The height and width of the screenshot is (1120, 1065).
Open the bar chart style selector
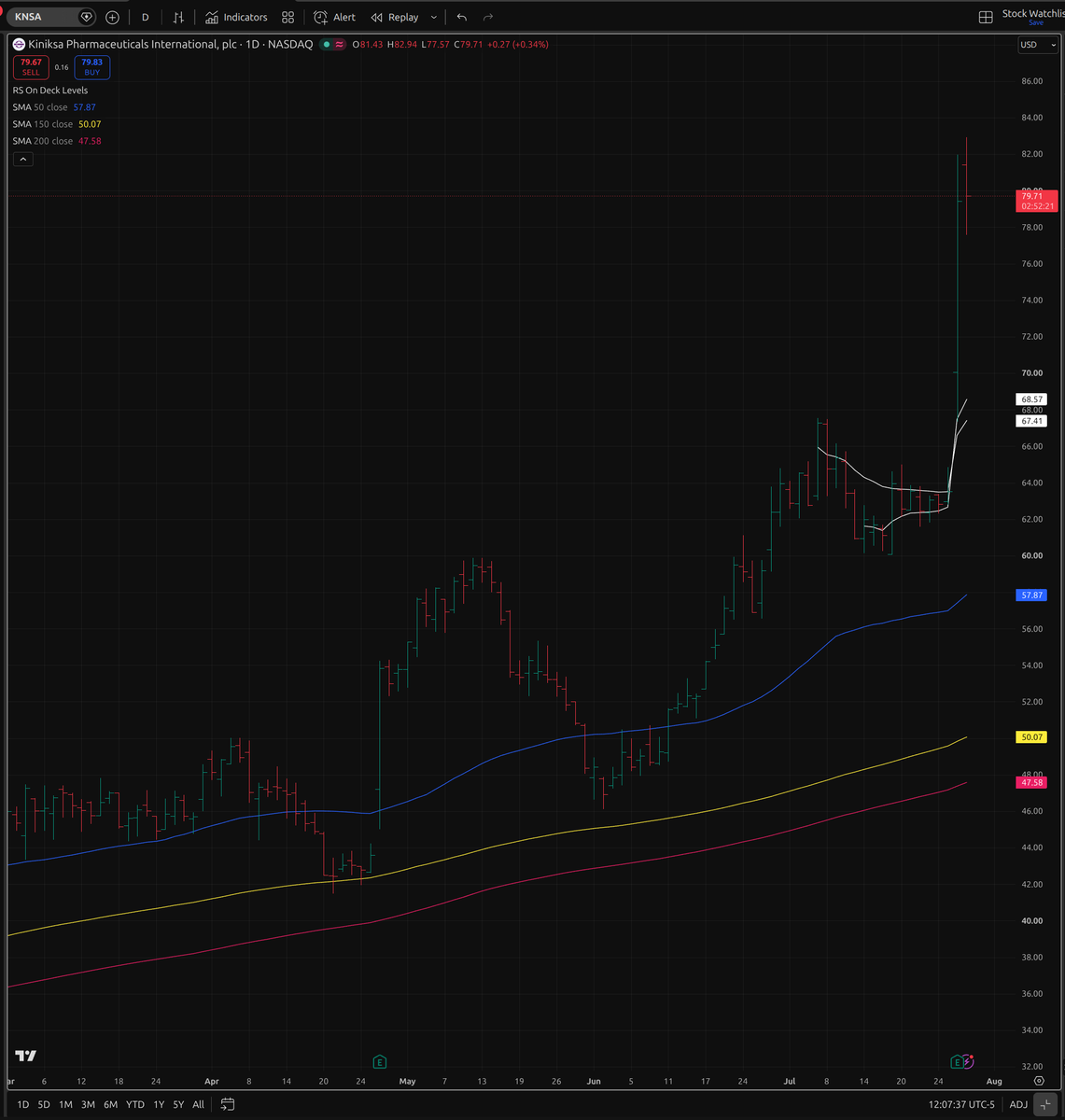tap(178, 17)
